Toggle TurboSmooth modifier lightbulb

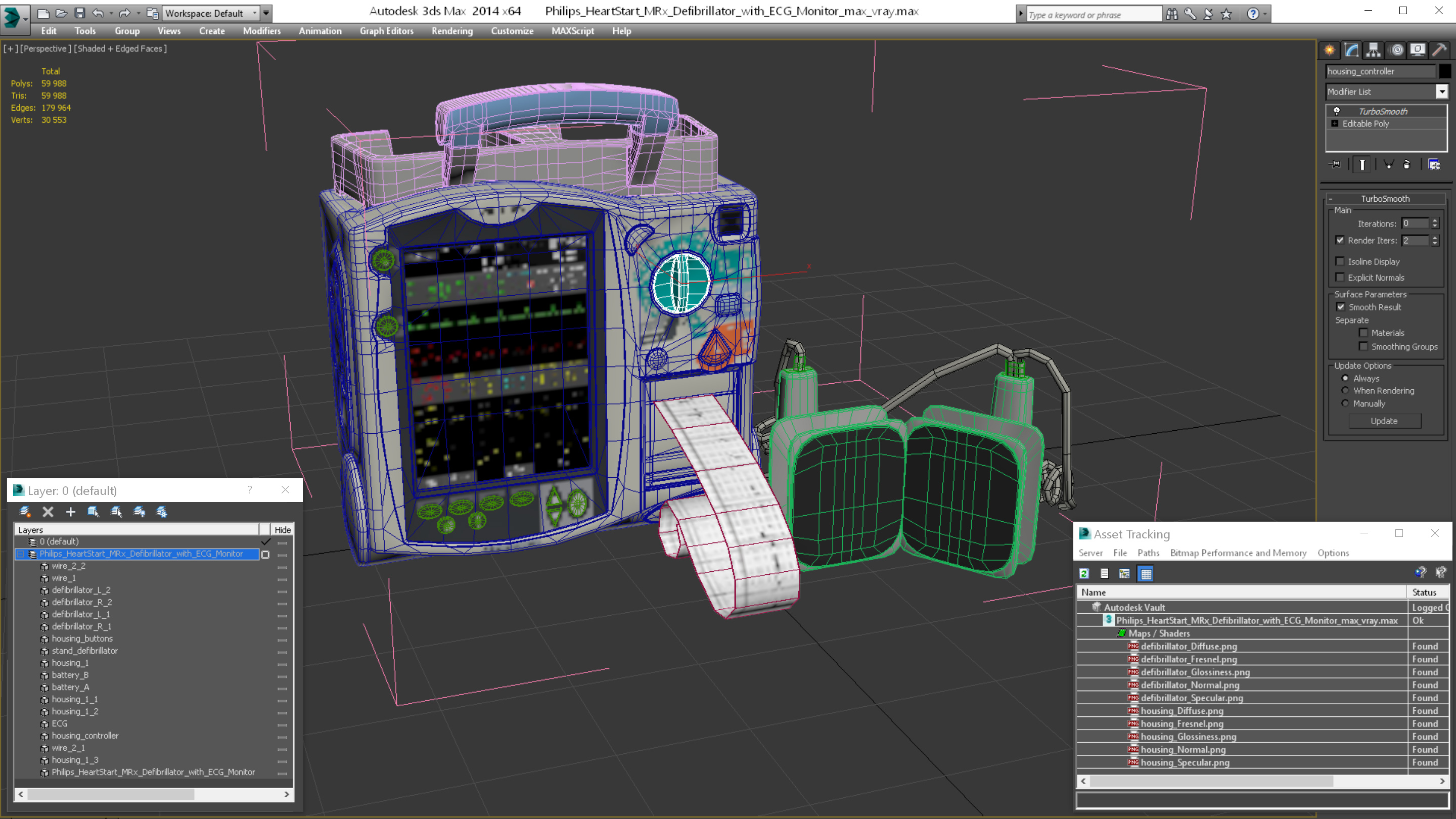click(1337, 111)
